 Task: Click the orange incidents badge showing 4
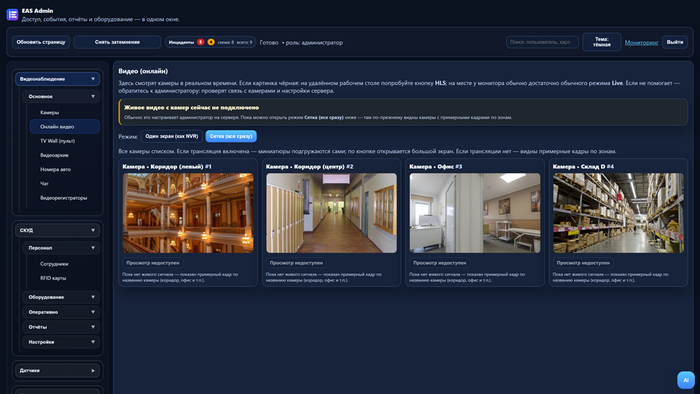pos(211,42)
